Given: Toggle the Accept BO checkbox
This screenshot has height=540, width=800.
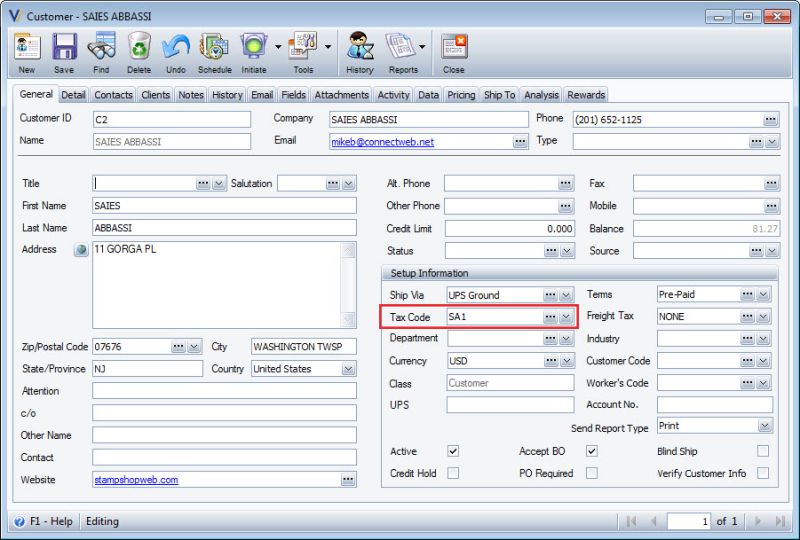Looking at the screenshot, I should 592,451.
